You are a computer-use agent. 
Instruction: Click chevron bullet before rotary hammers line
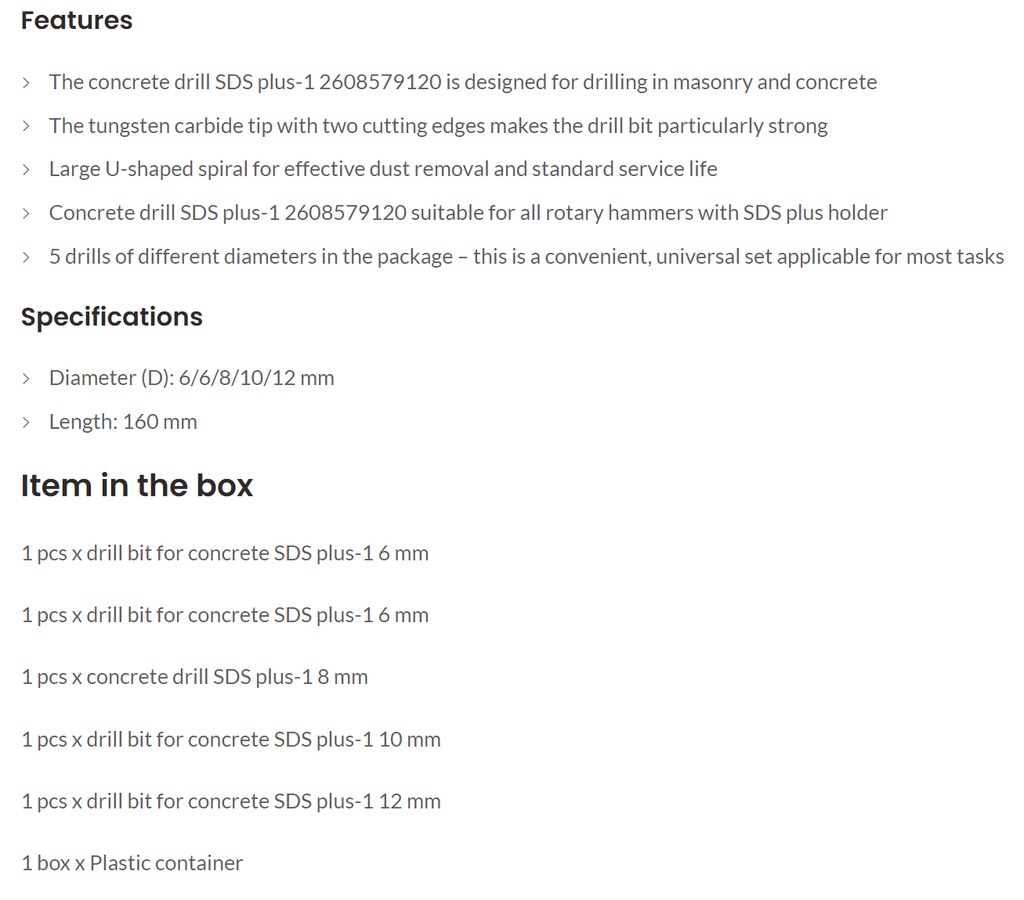26,214
